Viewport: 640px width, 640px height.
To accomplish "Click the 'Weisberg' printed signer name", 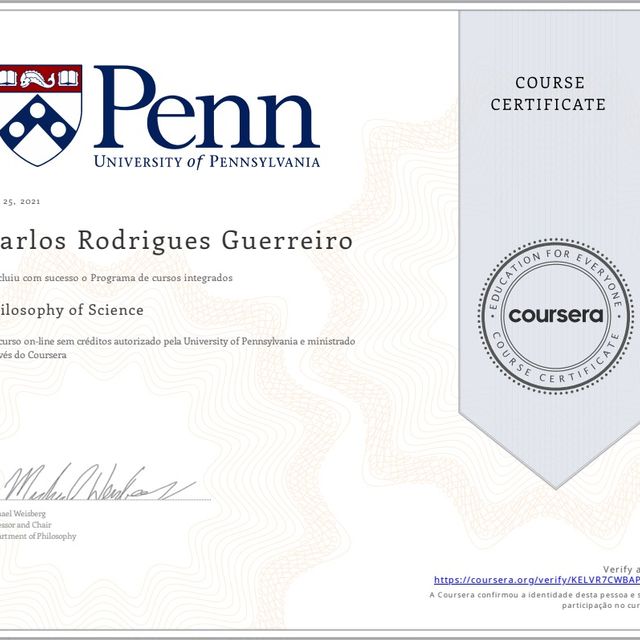I will pyautogui.click(x=32, y=514).
